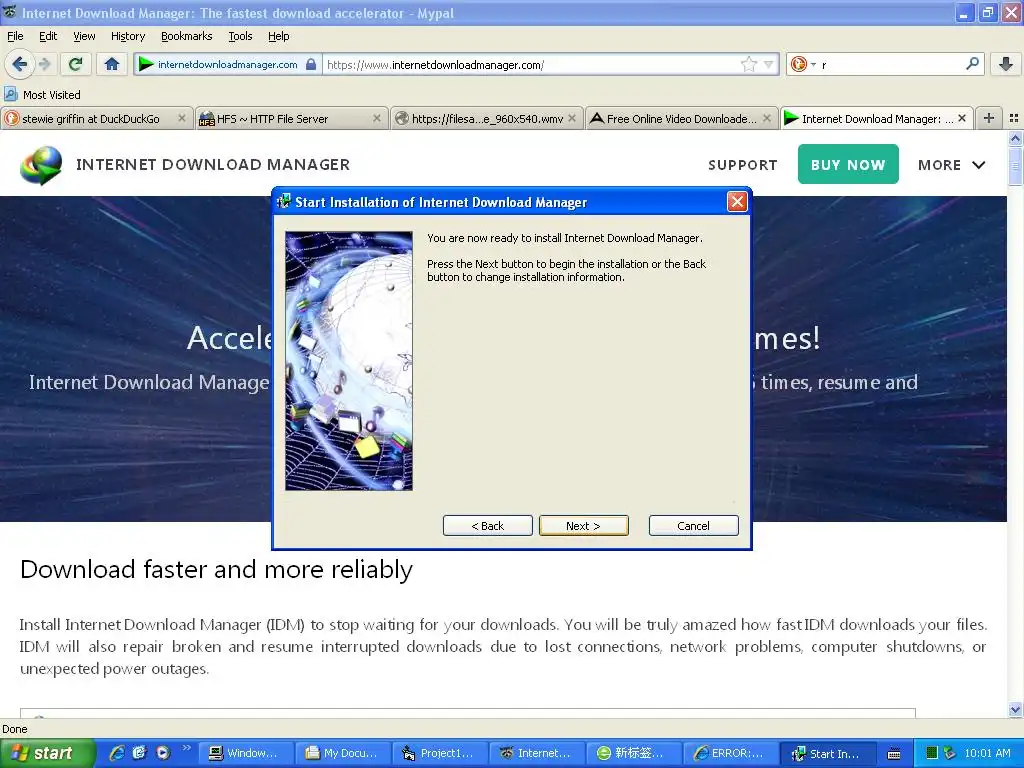Click the INTERNET DOWNLOAD MANAGER site title

click(213, 165)
